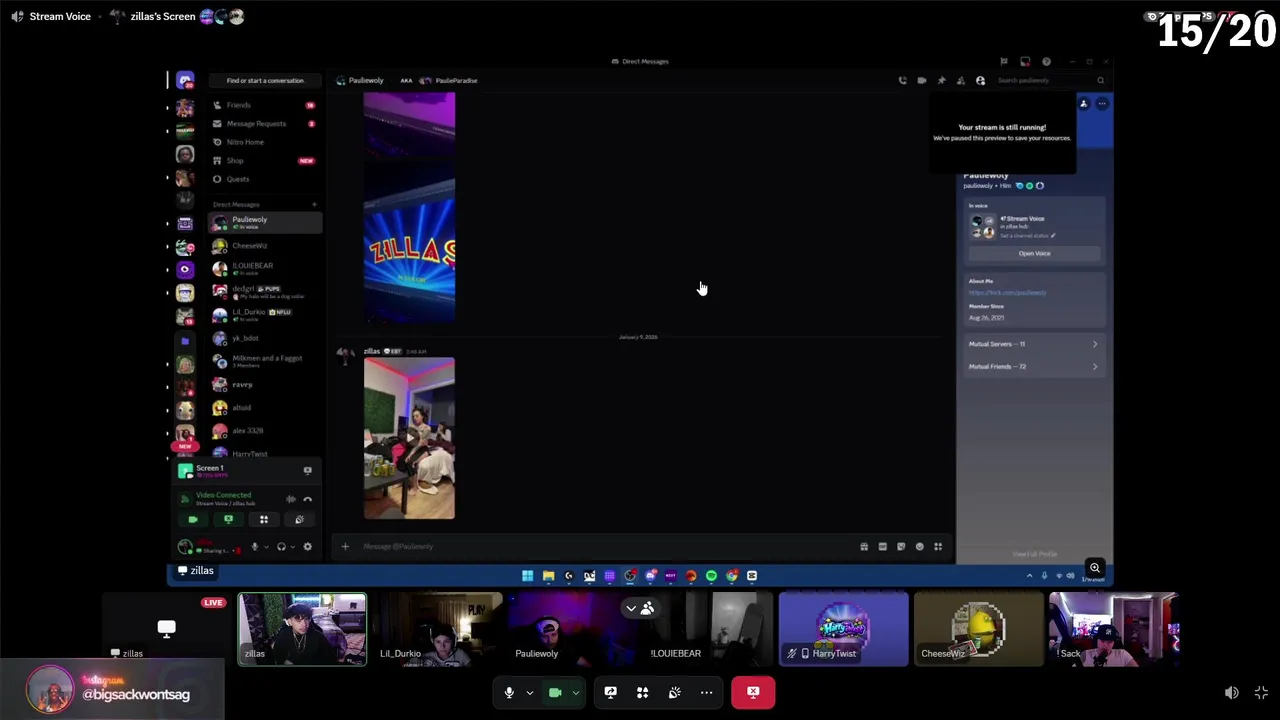Image resolution: width=1280 pixels, height=720 pixels.
Task: Open Find or start a conversation box
Action: pyautogui.click(x=265, y=81)
